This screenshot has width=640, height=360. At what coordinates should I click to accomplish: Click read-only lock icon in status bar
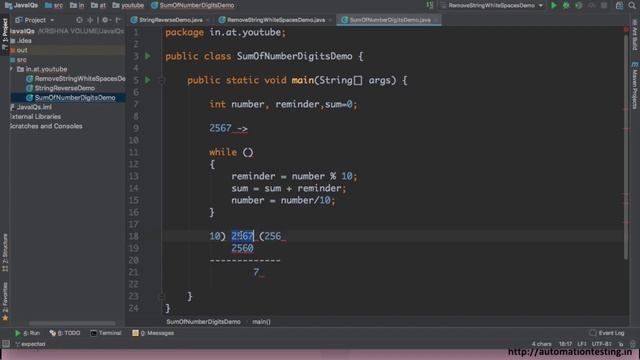pos(620,344)
